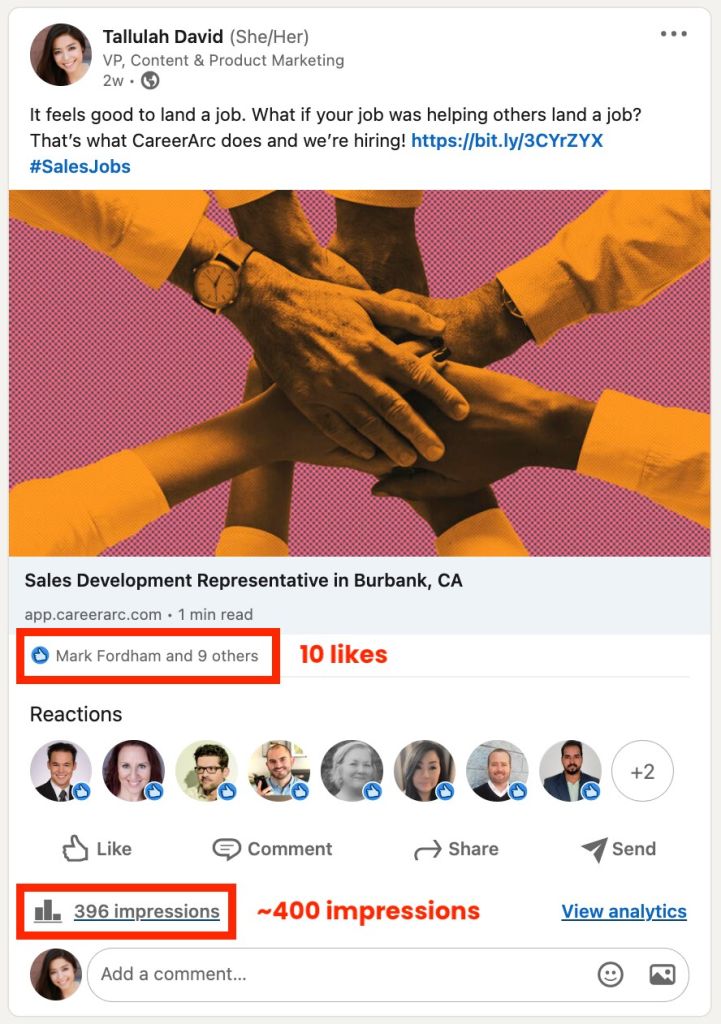
Task: Expand the +2 additional reactions bubble
Action: click(643, 770)
